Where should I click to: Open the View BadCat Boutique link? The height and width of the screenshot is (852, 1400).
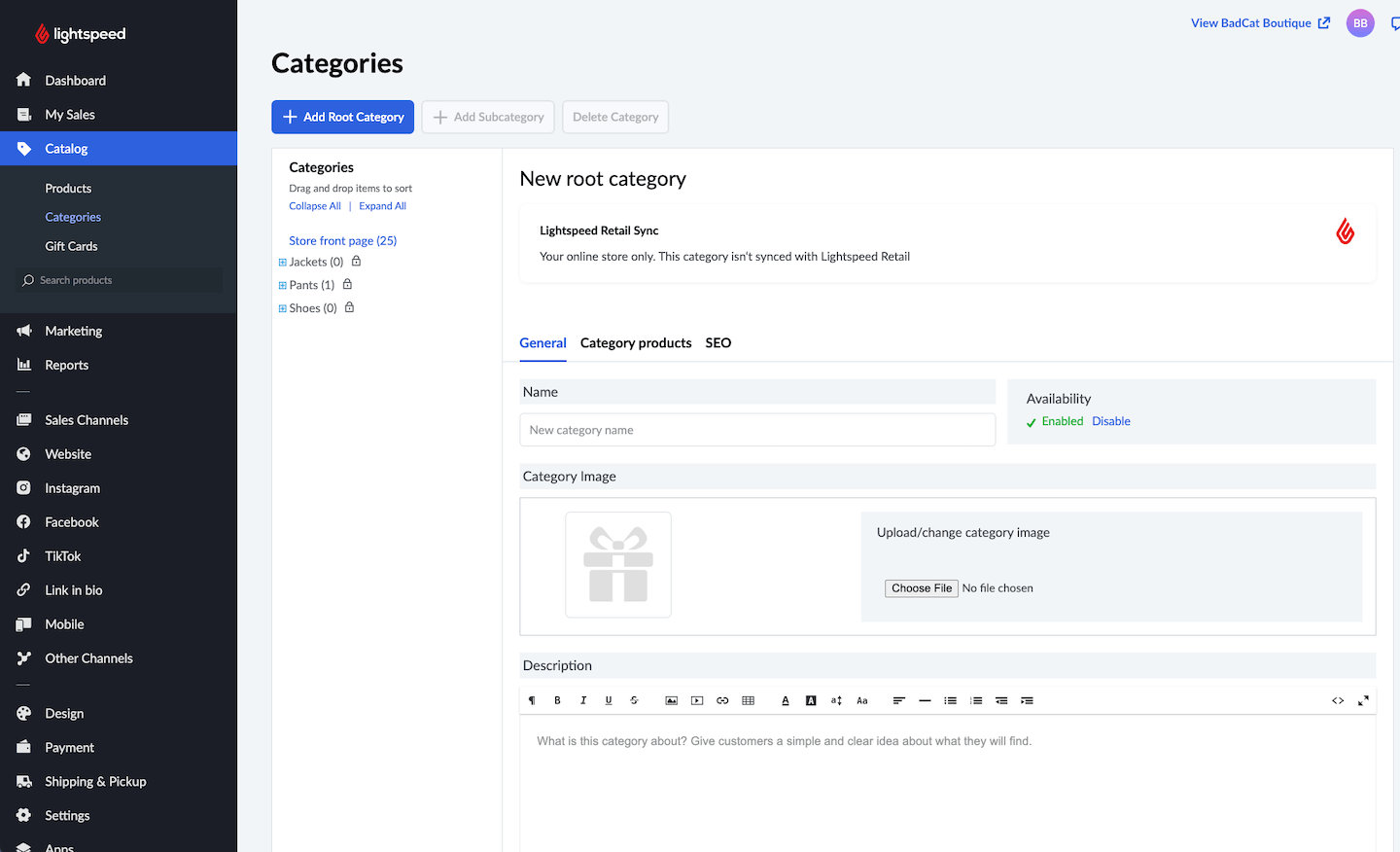tap(1260, 23)
